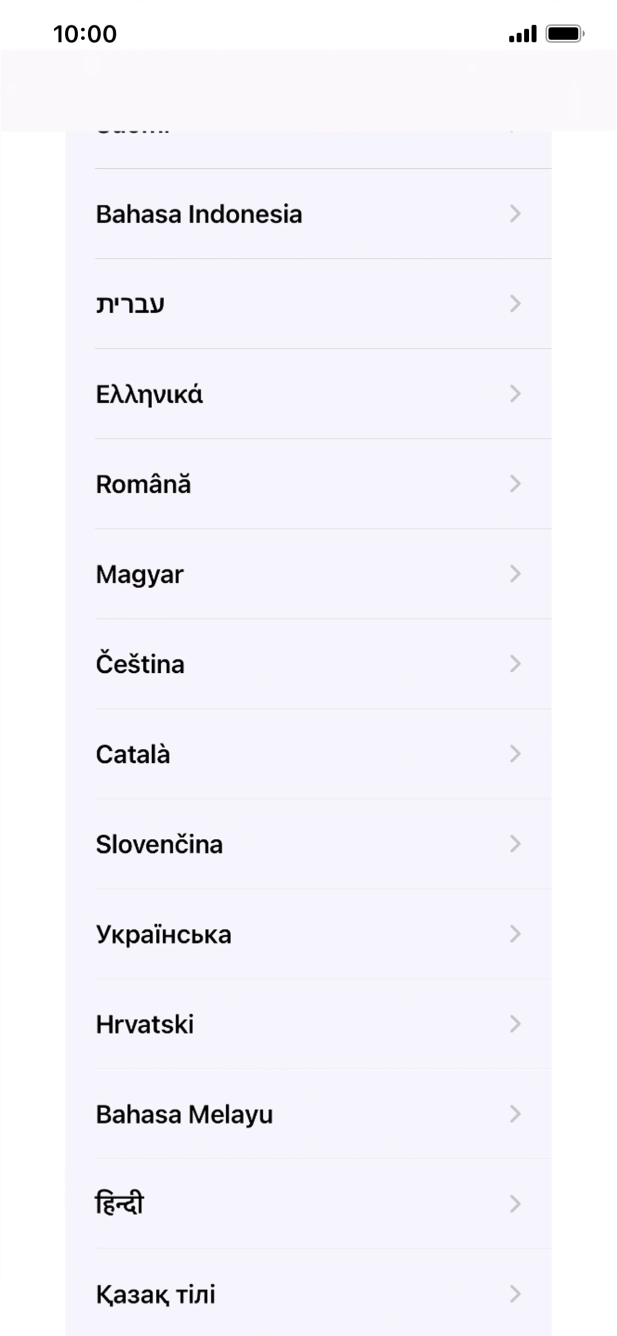Tap the chevron next to Hrvatski
Image resolution: width=617 pixels, height=1336 pixels.
tap(515, 1023)
